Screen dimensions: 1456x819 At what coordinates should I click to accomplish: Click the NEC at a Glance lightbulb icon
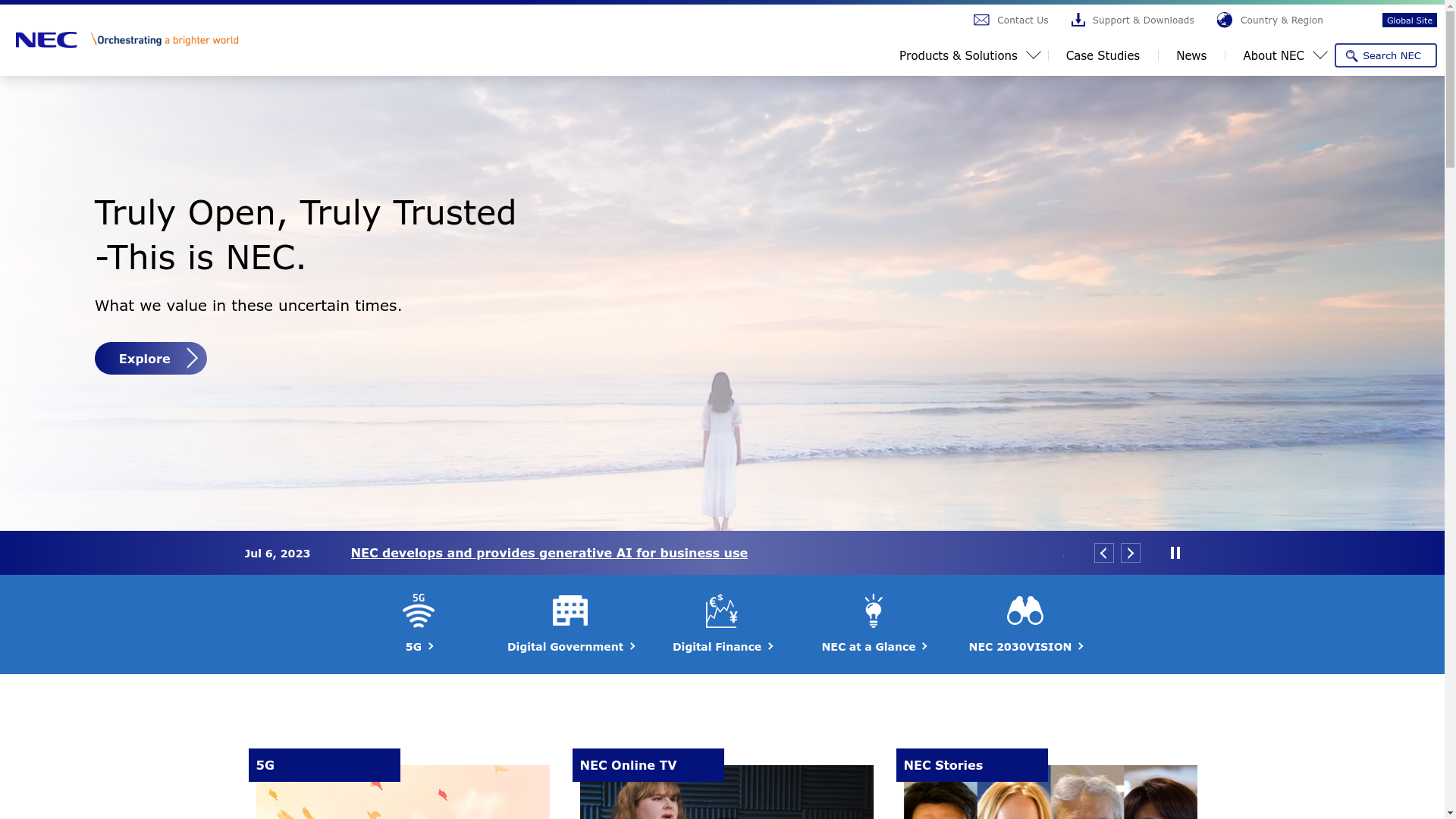[873, 610]
